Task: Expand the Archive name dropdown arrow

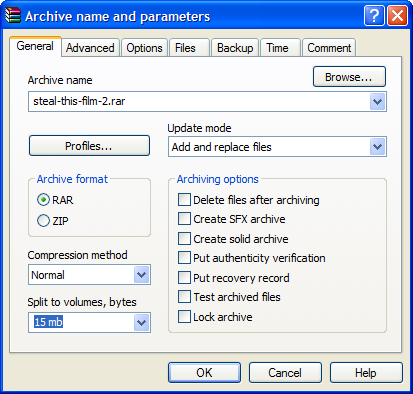Action: point(378,101)
